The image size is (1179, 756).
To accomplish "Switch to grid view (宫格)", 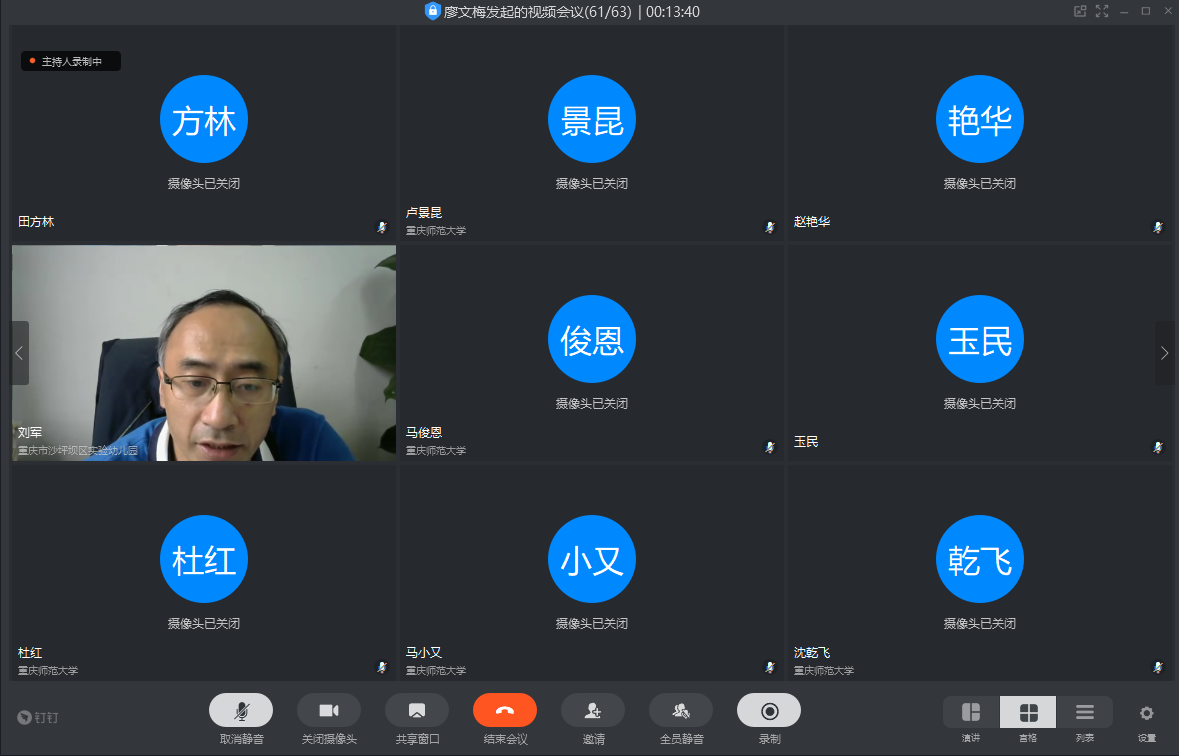I will 1027,712.
